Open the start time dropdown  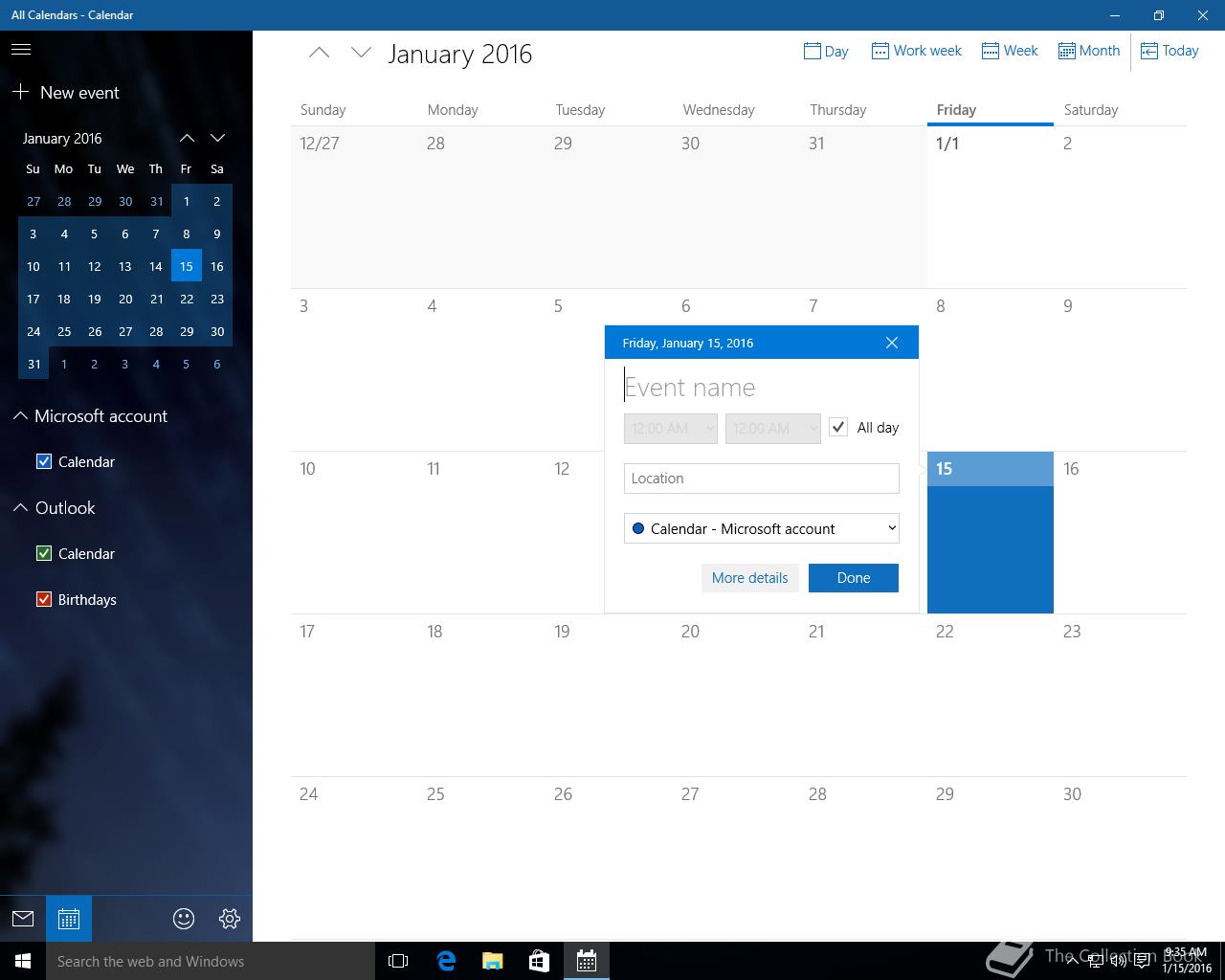pyautogui.click(x=671, y=428)
